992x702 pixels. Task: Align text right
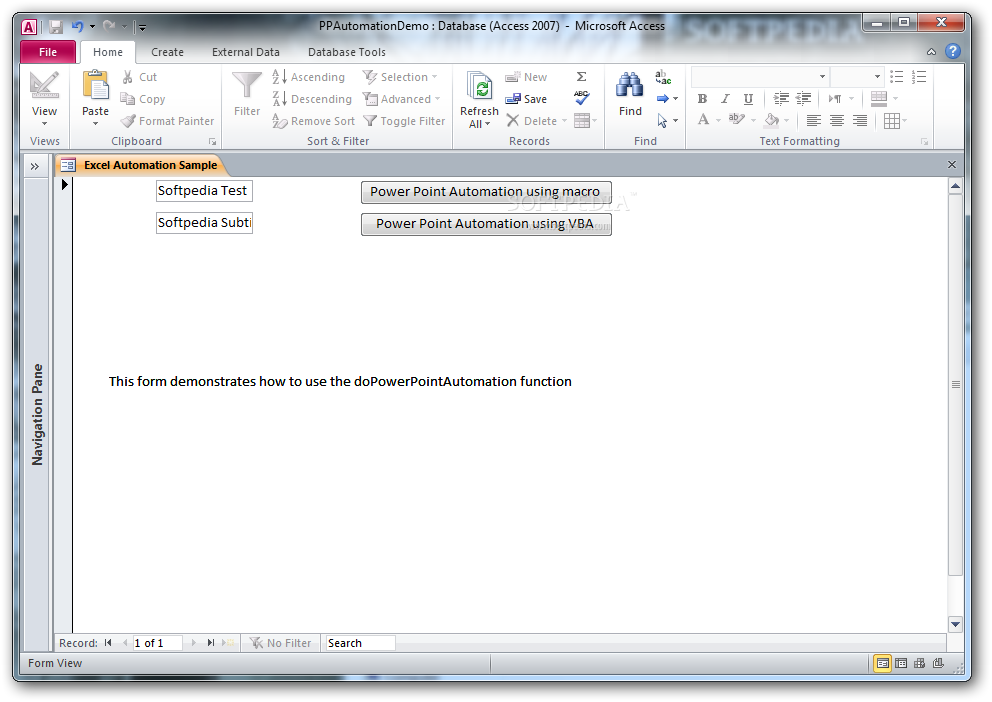point(859,120)
